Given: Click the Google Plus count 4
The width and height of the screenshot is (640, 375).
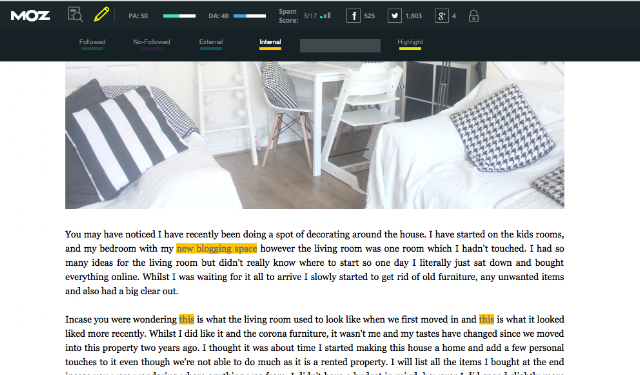Looking at the screenshot, I should 454,16.
